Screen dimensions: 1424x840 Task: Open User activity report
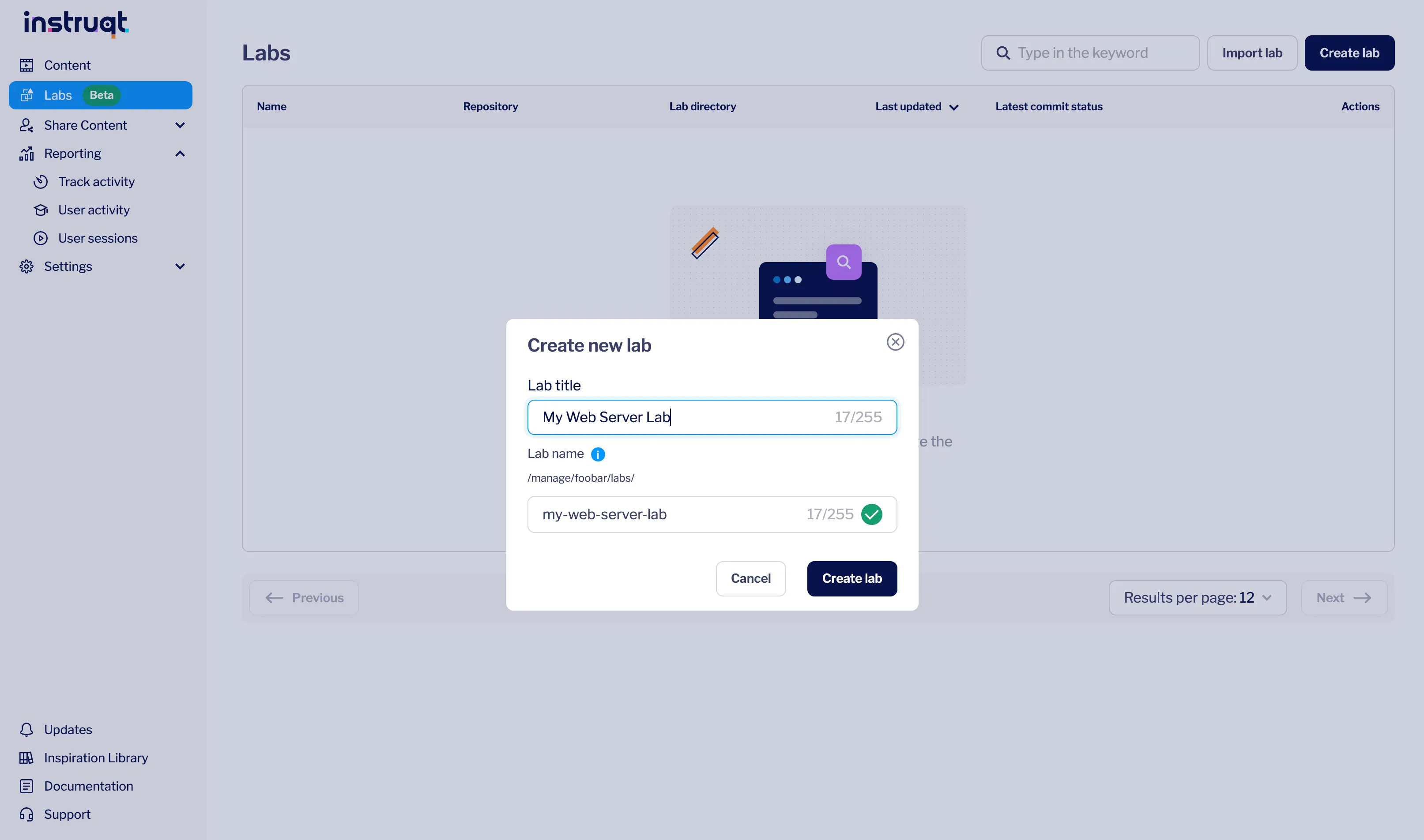tap(94, 210)
